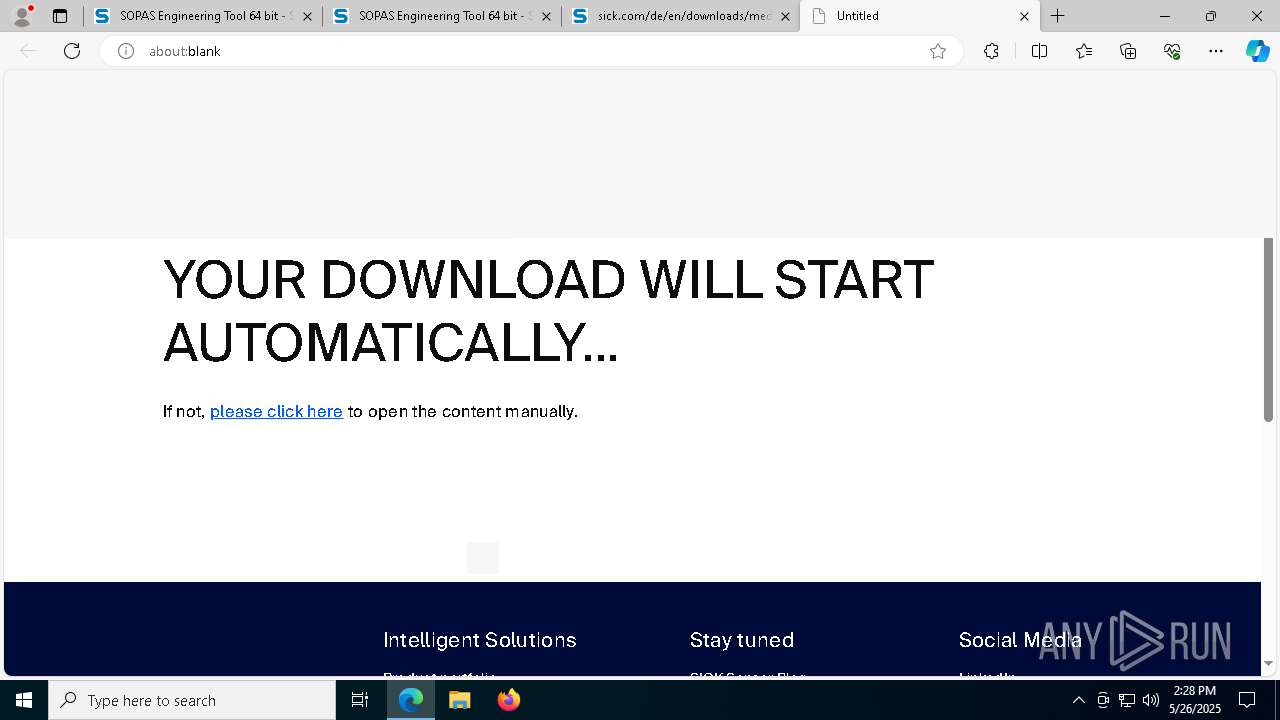Launch Firefox from the taskbar
Screen dimensions: 1280x720
pyautogui.click(x=508, y=700)
